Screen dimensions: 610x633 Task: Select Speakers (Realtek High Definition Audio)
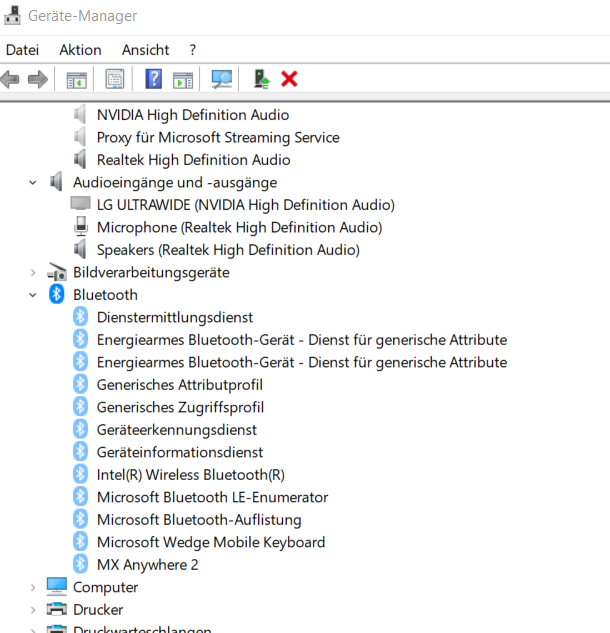click(x=228, y=250)
